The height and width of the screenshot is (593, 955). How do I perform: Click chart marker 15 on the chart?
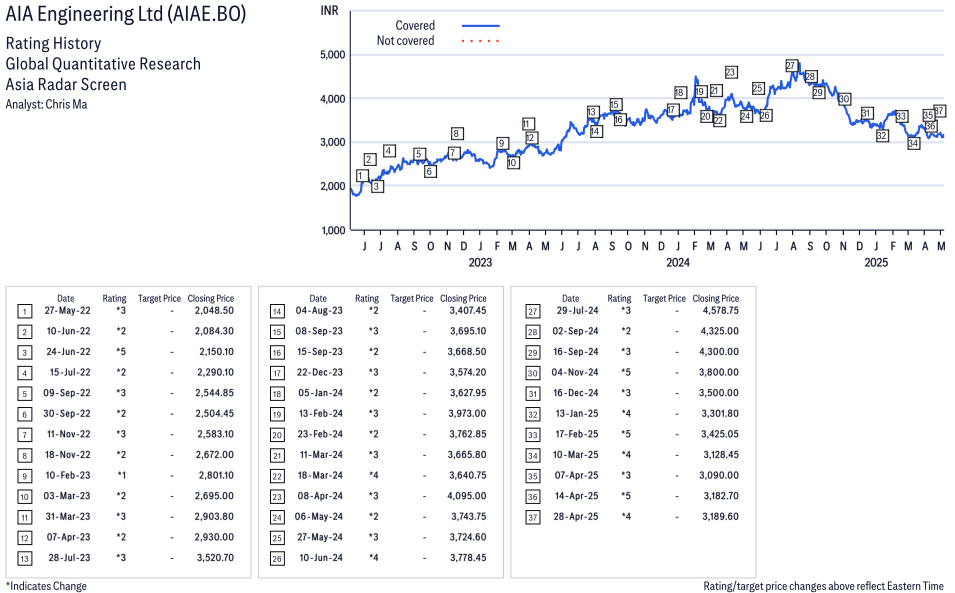point(615,105)
